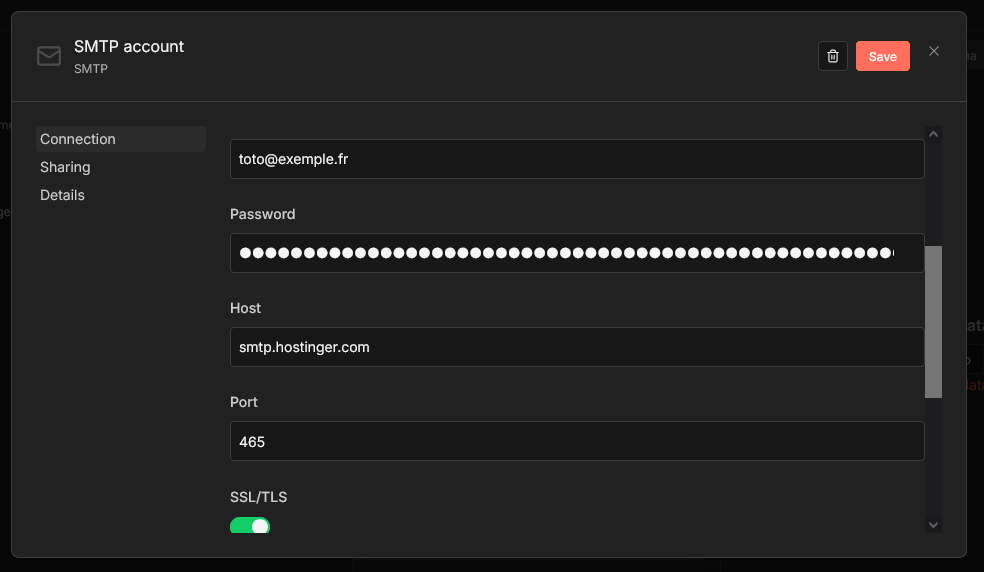Switch to the Sharing section
This screenshot has width=984, height=572.
[x=65, y=167]
